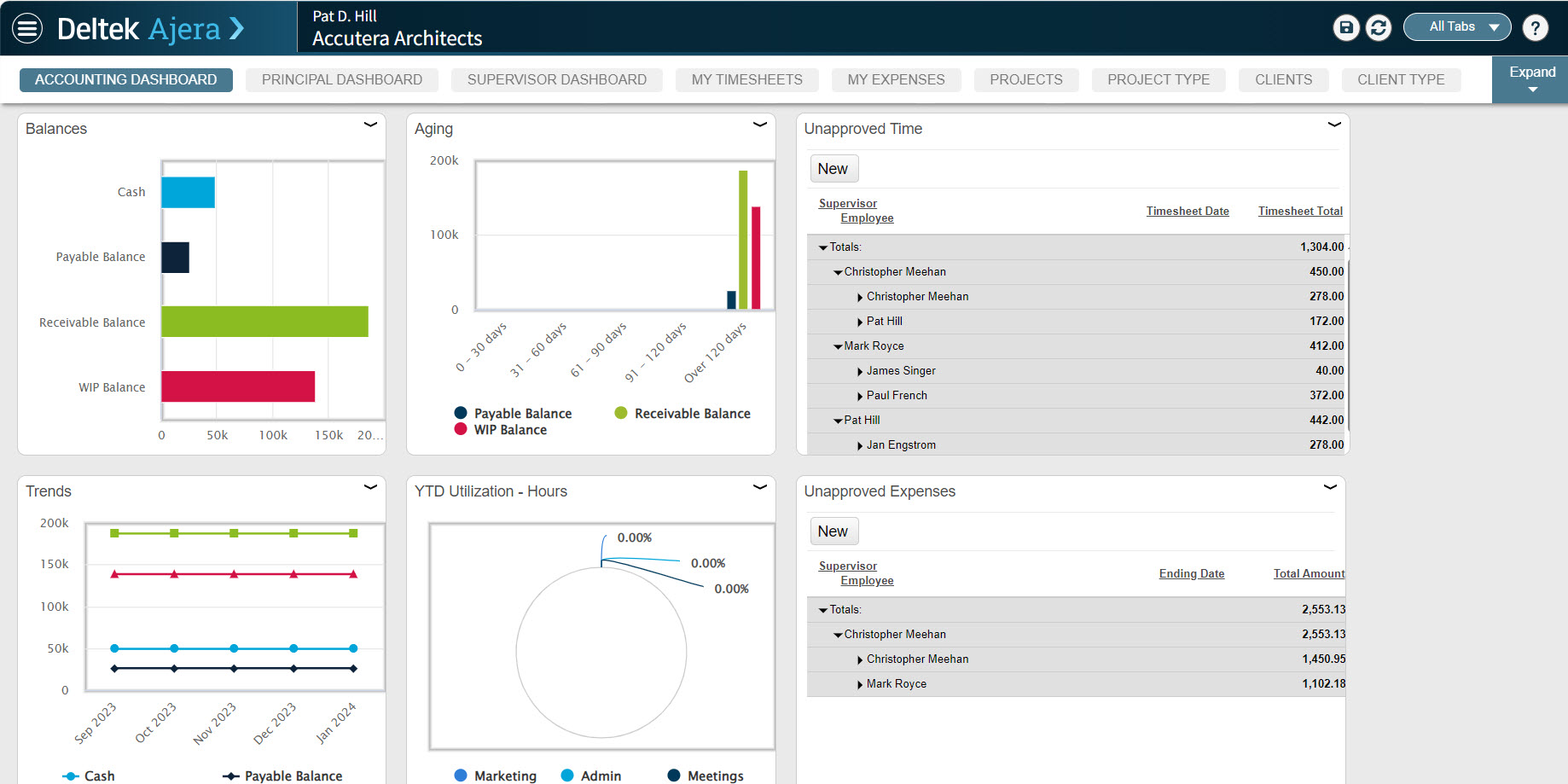Collapse Mark Royce supervisor group
The height and width of the screenshot is (784, 1568).
(838, 346)
